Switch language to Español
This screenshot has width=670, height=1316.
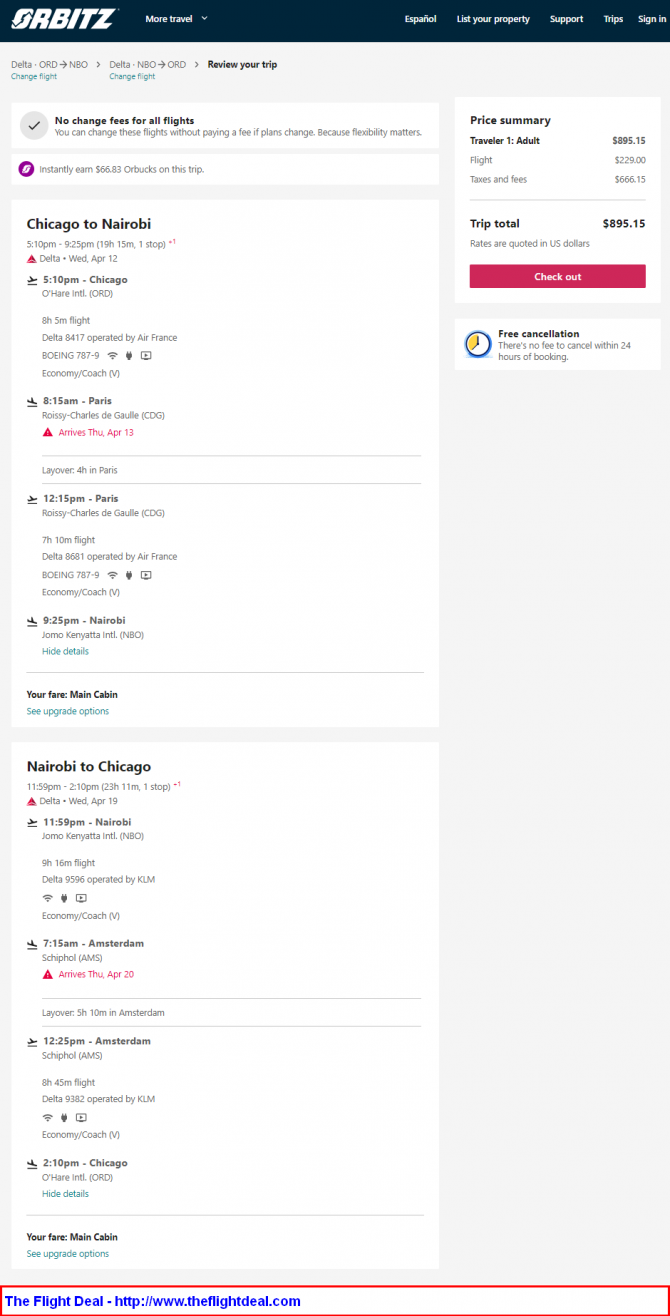(420, 19)
